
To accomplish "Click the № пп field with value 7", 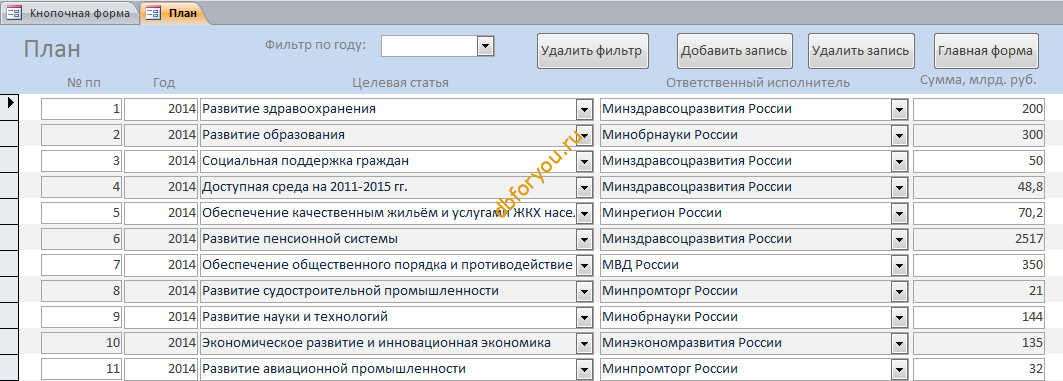I will (x=82, y=265).
